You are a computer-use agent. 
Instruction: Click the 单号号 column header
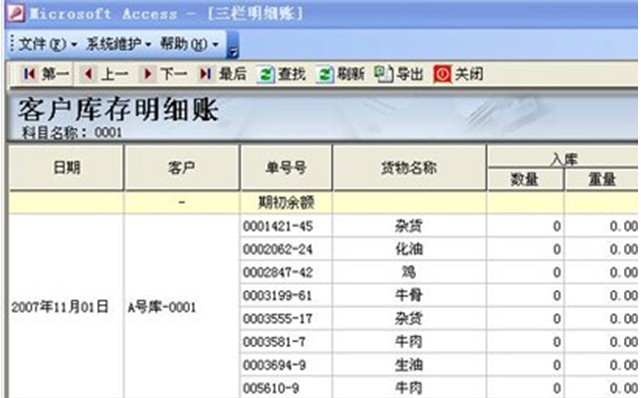coord(286,168)
